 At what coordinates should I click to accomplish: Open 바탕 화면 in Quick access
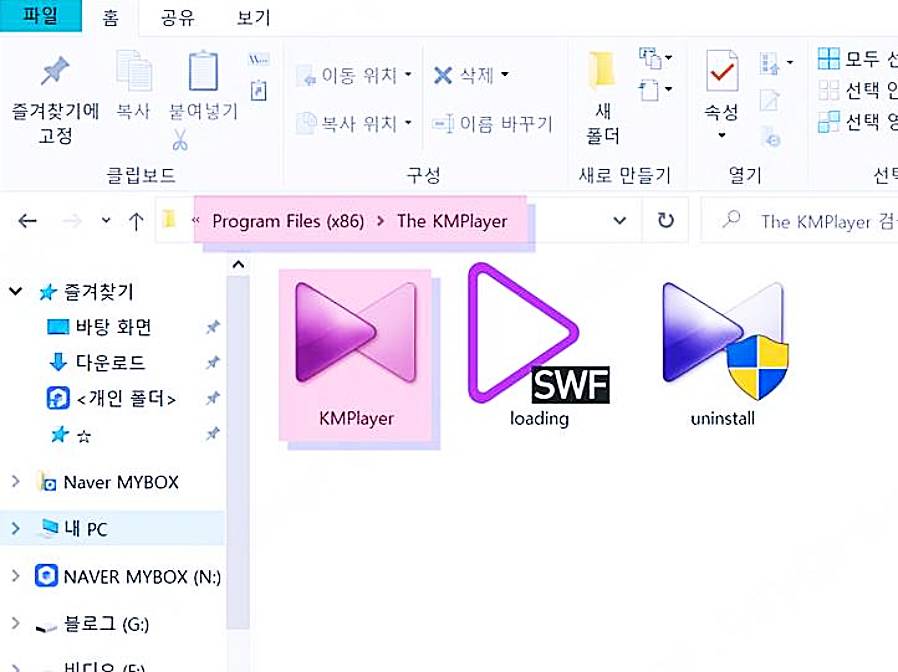coord(100,327)
